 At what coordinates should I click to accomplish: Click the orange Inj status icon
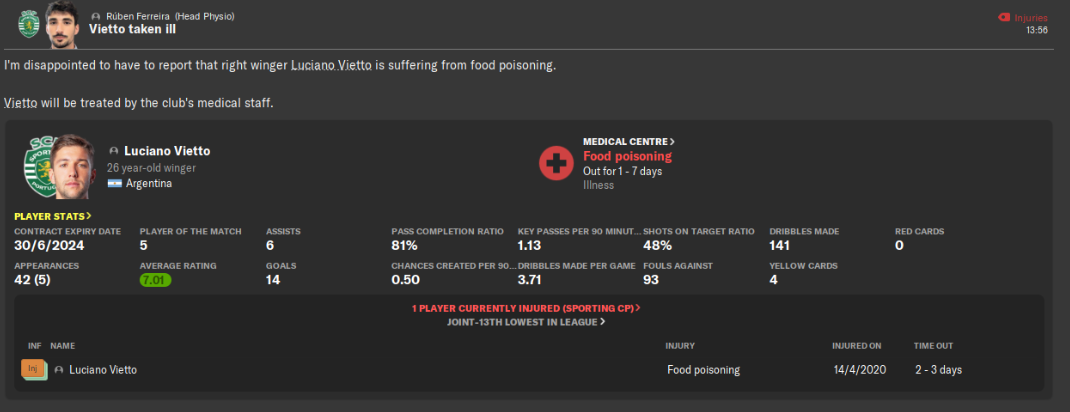point(33,370)
